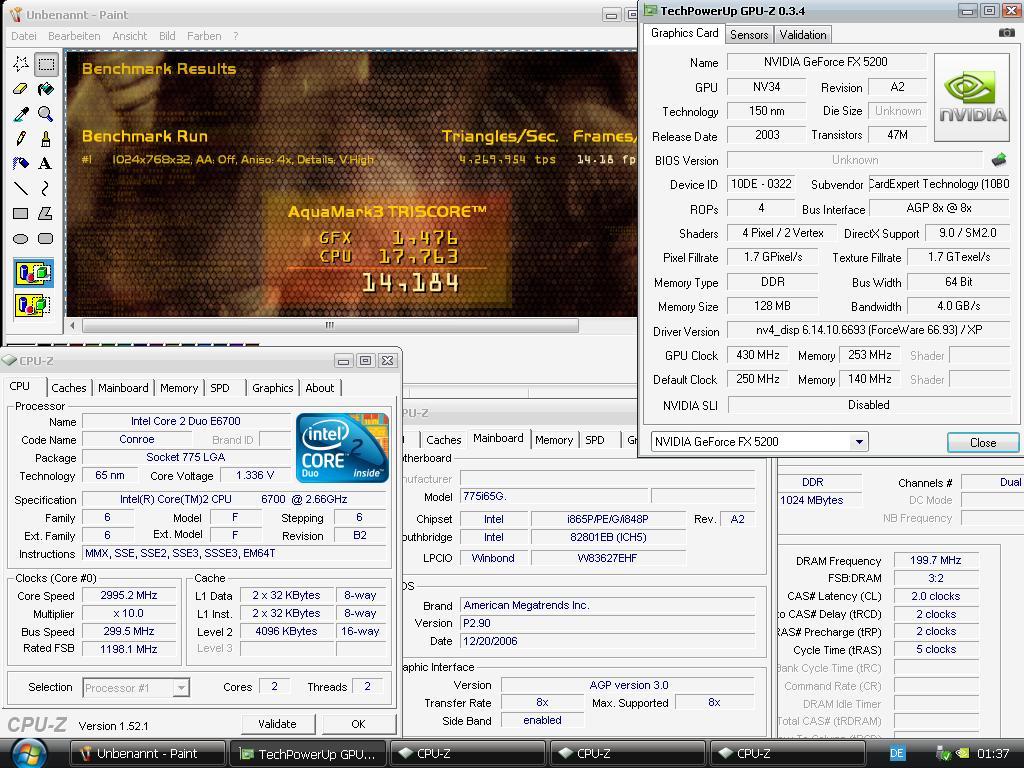Click BIOS Version P2.90 field in CPU-Z

[x=607, y=623]
